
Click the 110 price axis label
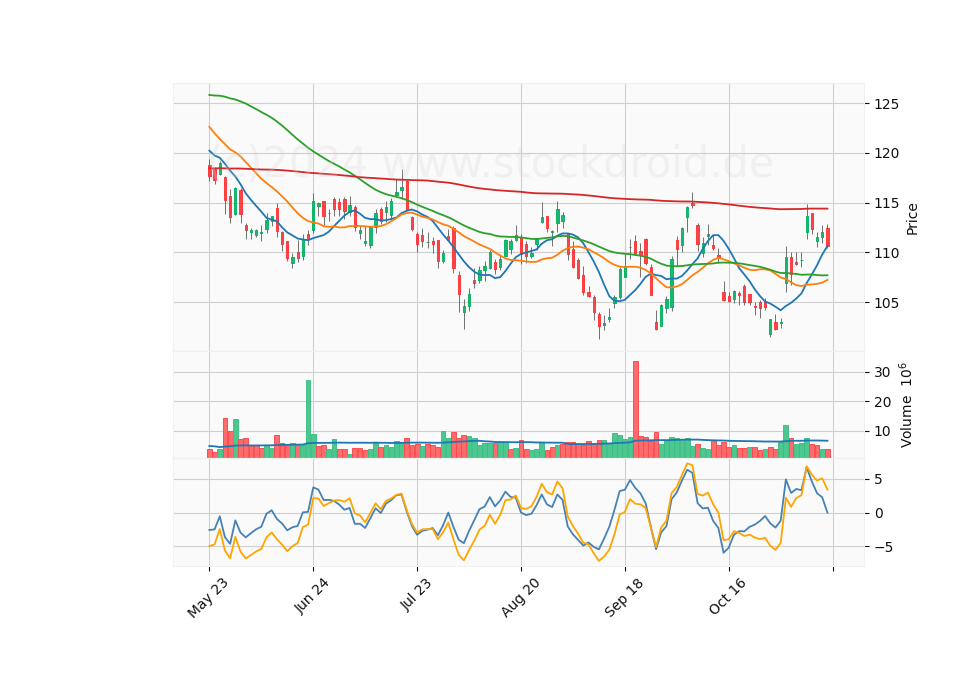point(887,253)
